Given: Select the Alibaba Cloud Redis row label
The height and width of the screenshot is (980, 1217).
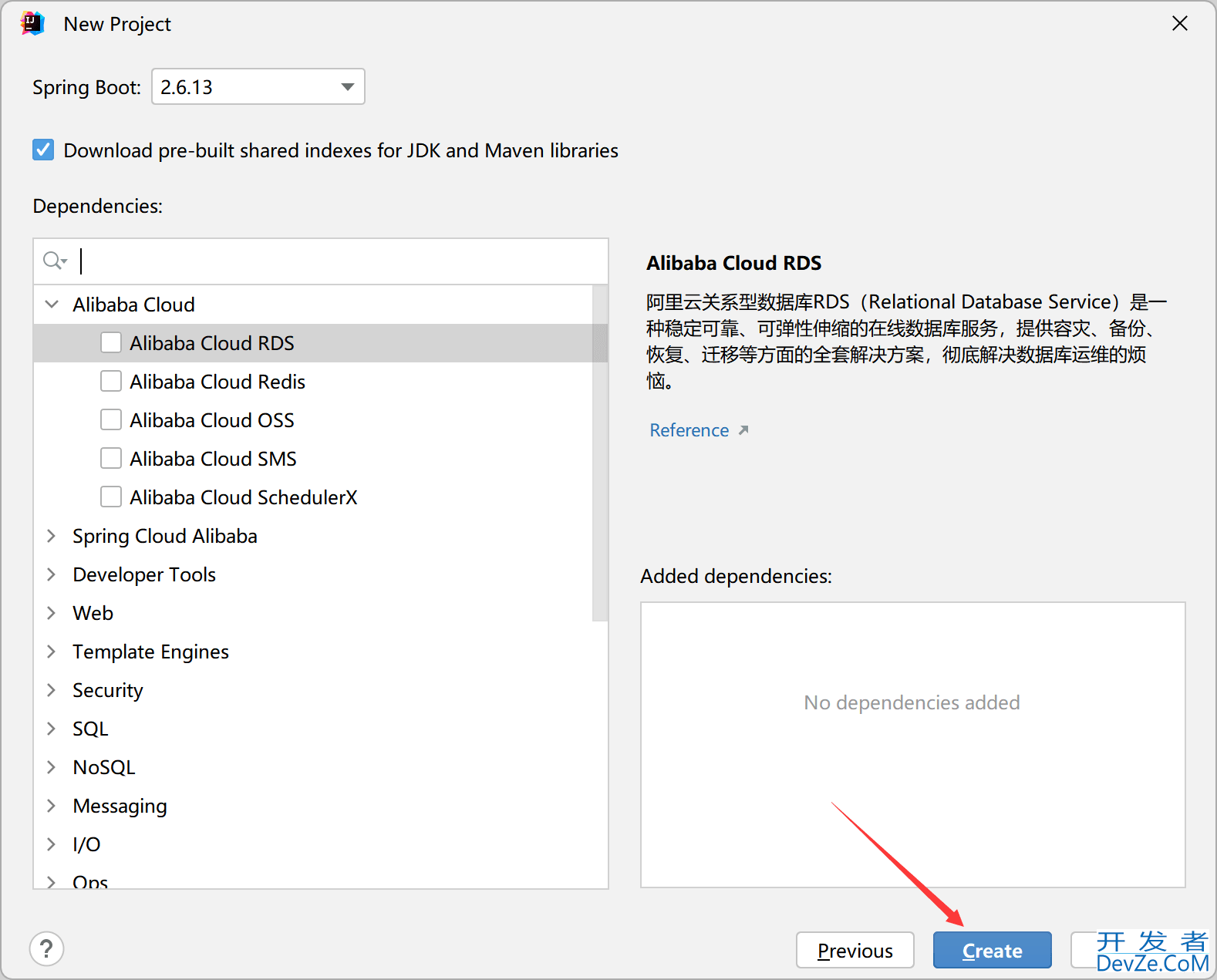Looking at the screenshot, I should (x=217, y=382).
